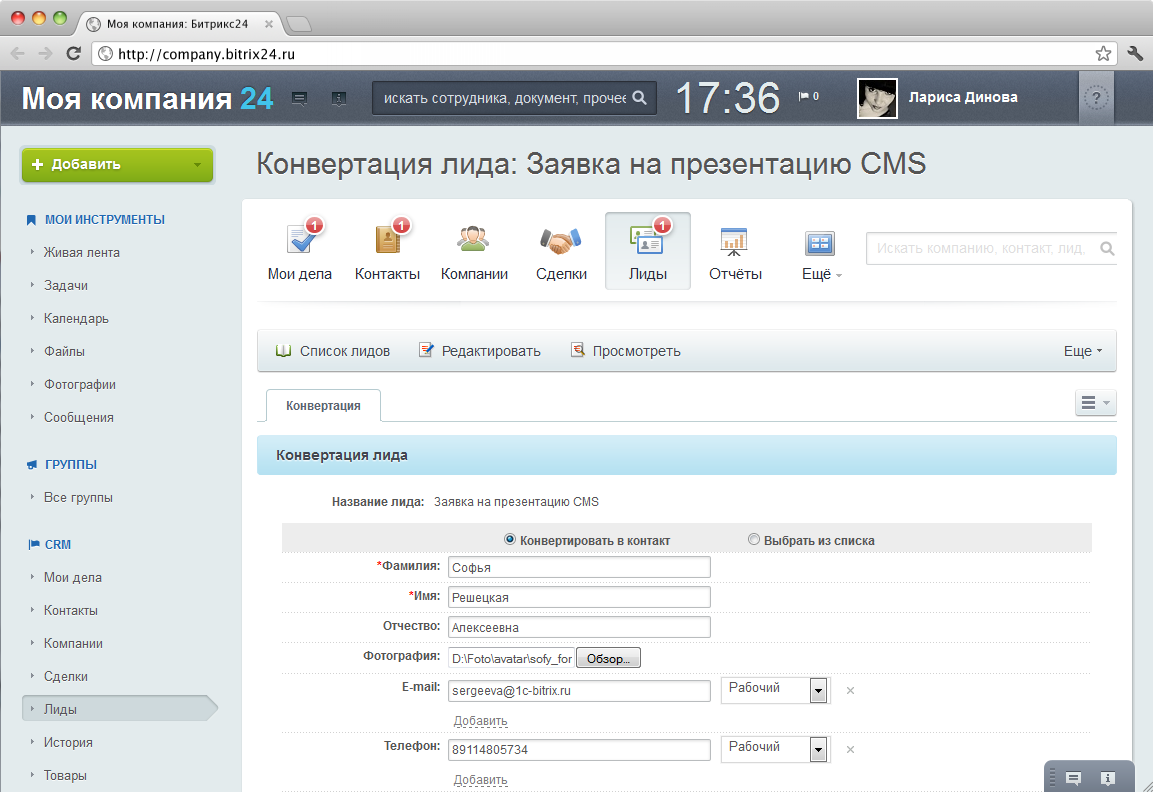Click the header notifications icon
The image size is (1153, 792).
coord(338,99)
